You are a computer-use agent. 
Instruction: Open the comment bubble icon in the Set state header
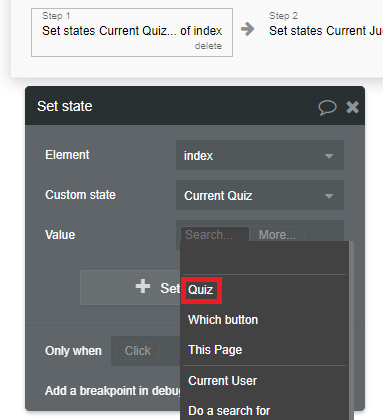pos(327,108)
